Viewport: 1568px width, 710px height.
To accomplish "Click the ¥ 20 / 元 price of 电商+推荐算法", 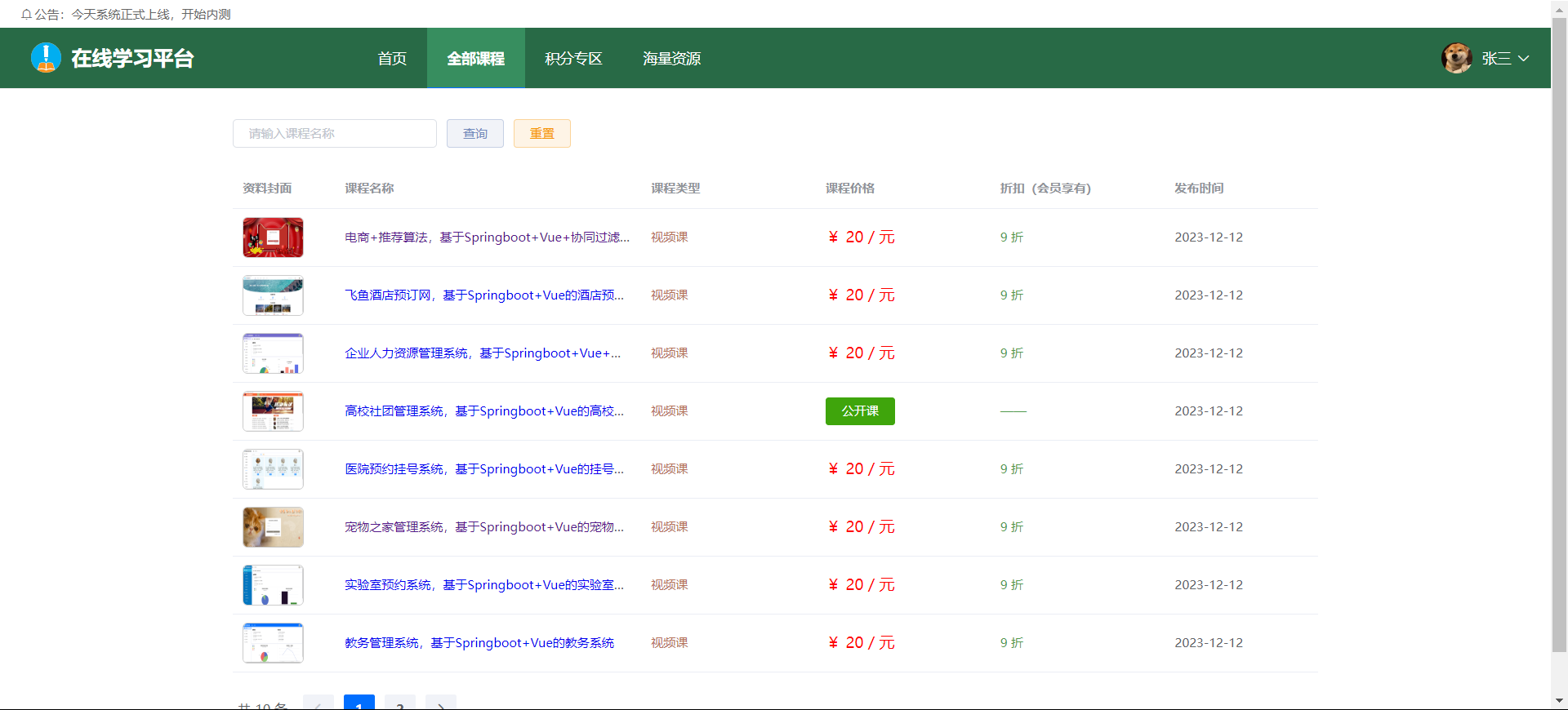I will pos(862,237).
